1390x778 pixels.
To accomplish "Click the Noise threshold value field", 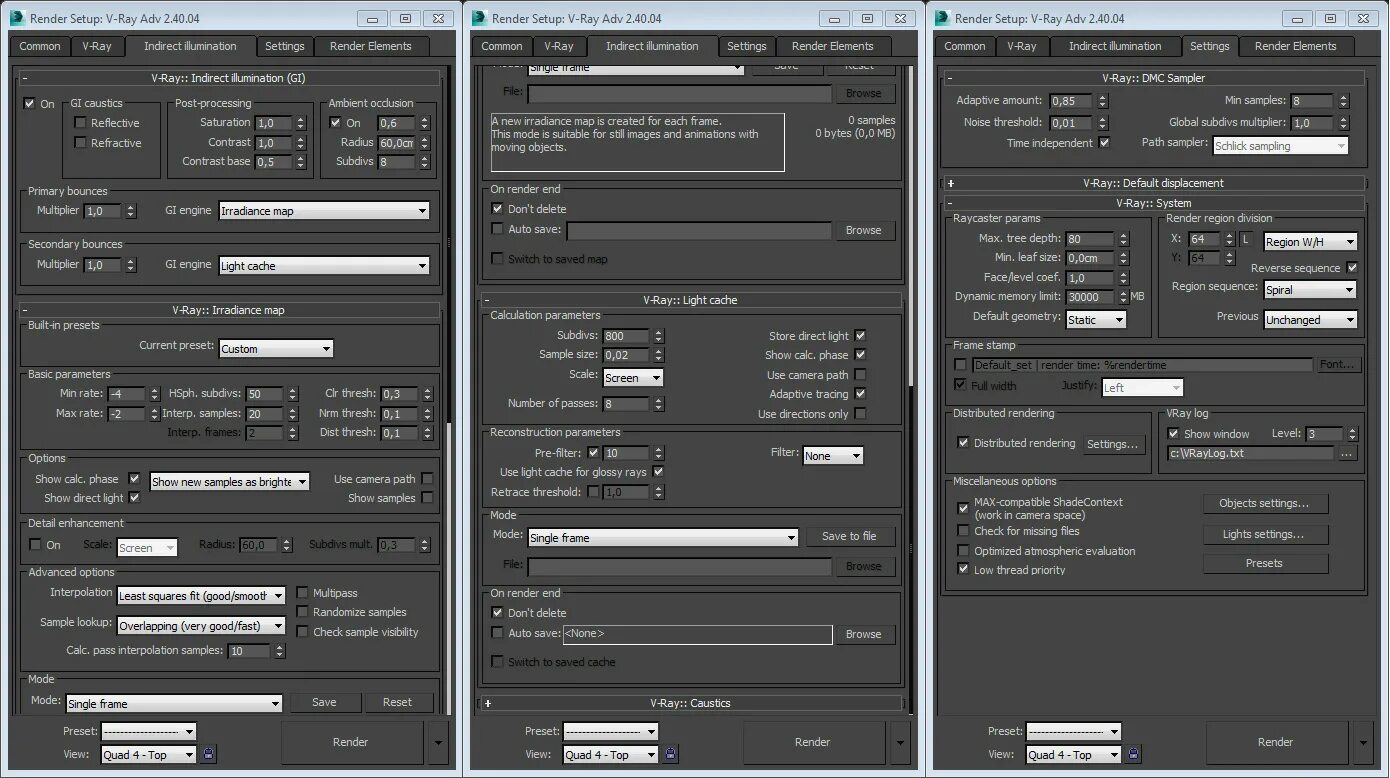I will point(1071,123).
